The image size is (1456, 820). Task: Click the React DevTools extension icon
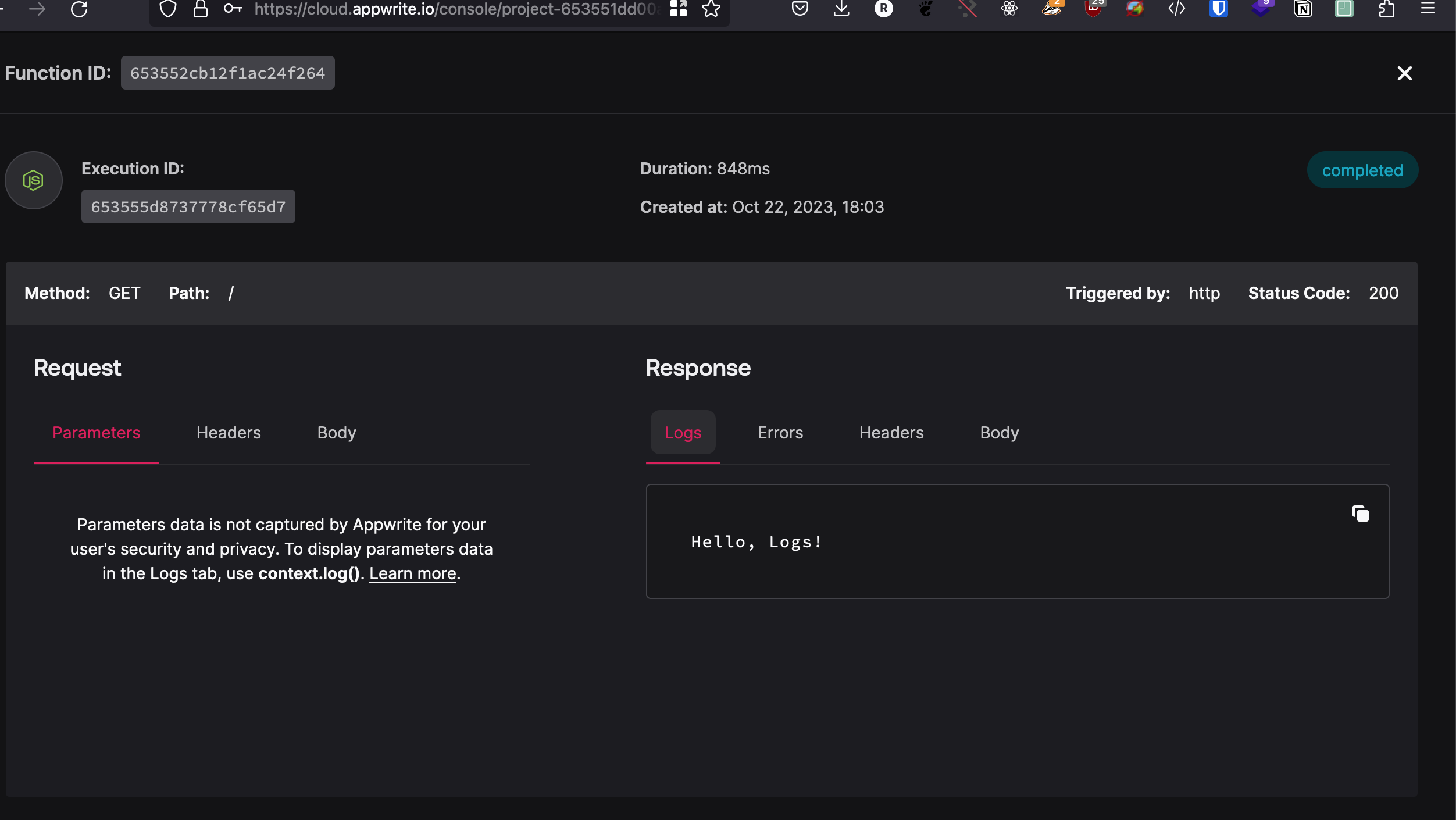(x=1009, y=9)
